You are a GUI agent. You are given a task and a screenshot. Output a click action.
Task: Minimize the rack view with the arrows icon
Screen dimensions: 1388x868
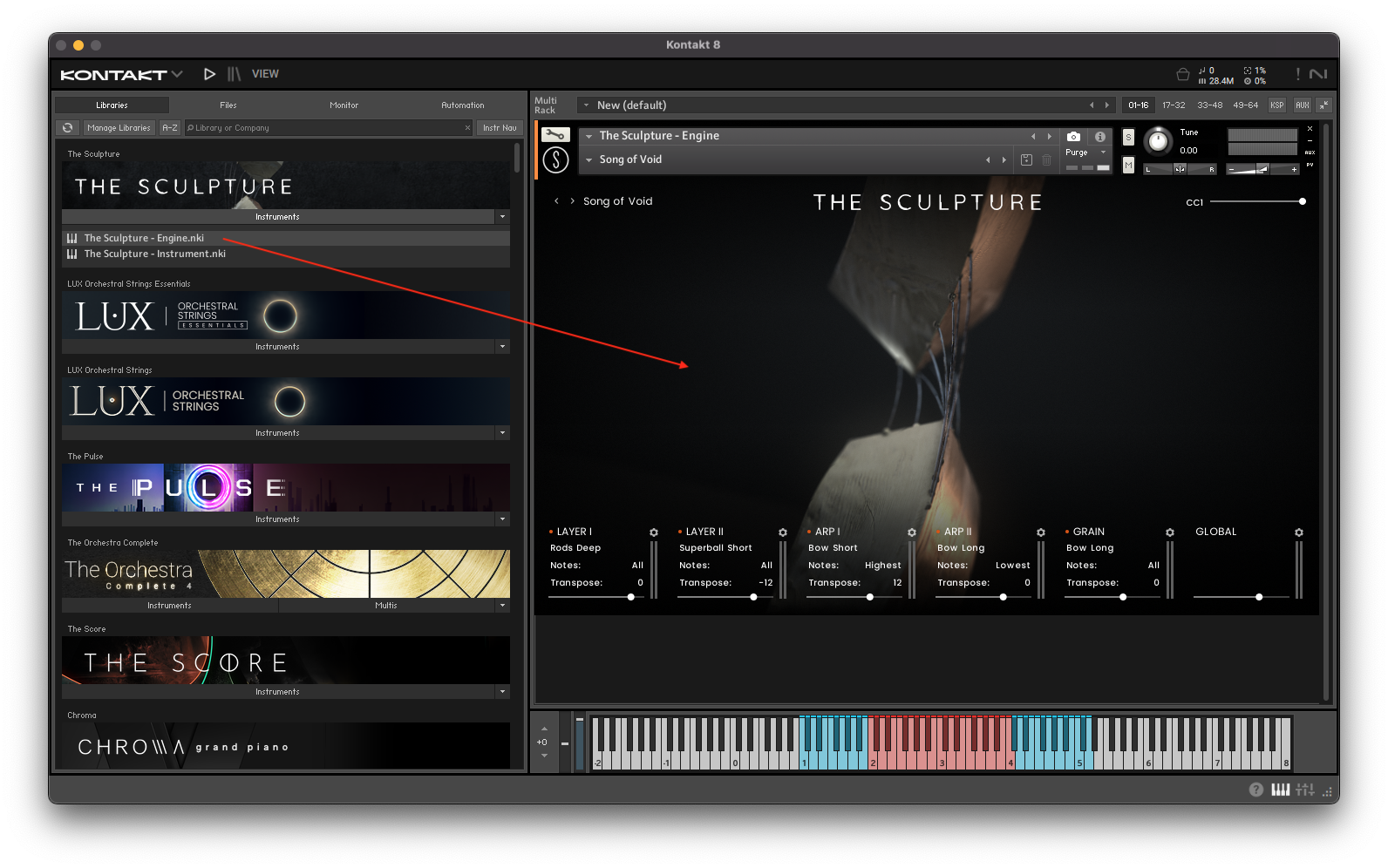click(x=1323, y=105)
